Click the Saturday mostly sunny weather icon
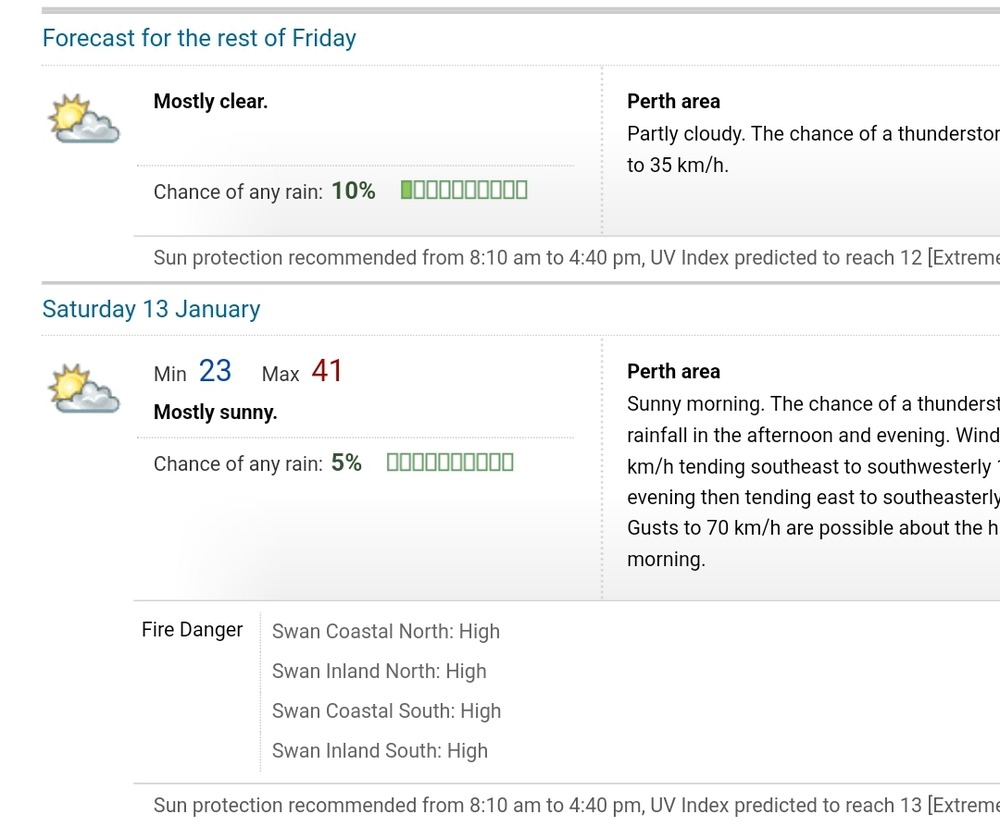The width and height of the screenshot is (1000, 827). click(84, 389)
